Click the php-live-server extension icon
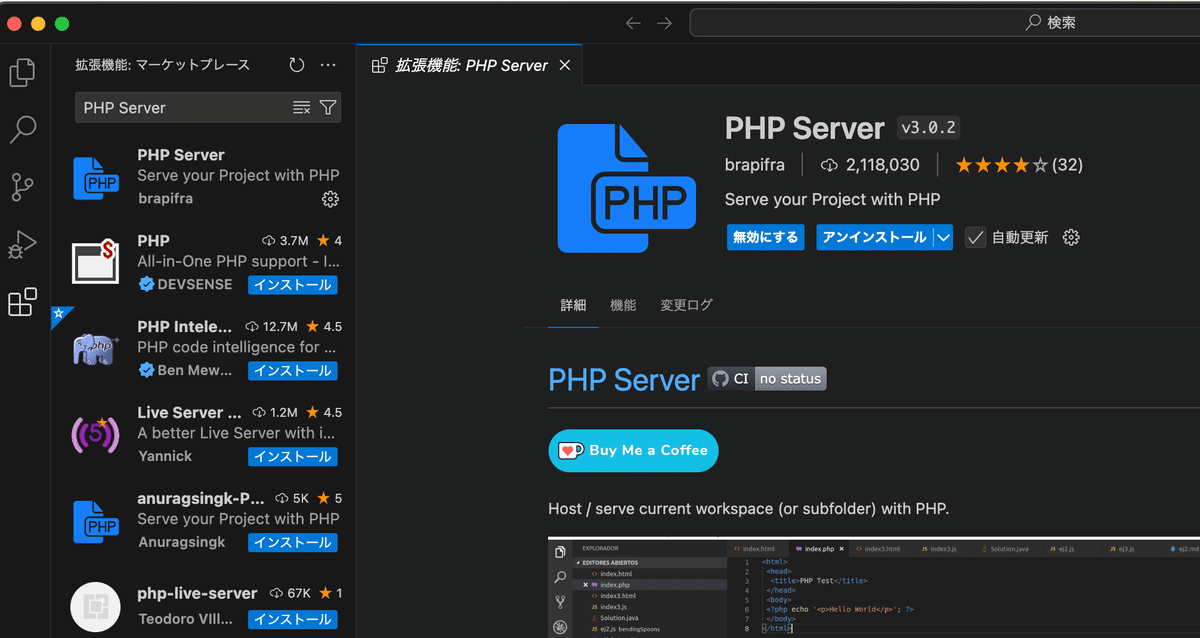Image resolution: width=1200 pixels, height=638 pixels. pyautogui.click(x=96, y=607)
